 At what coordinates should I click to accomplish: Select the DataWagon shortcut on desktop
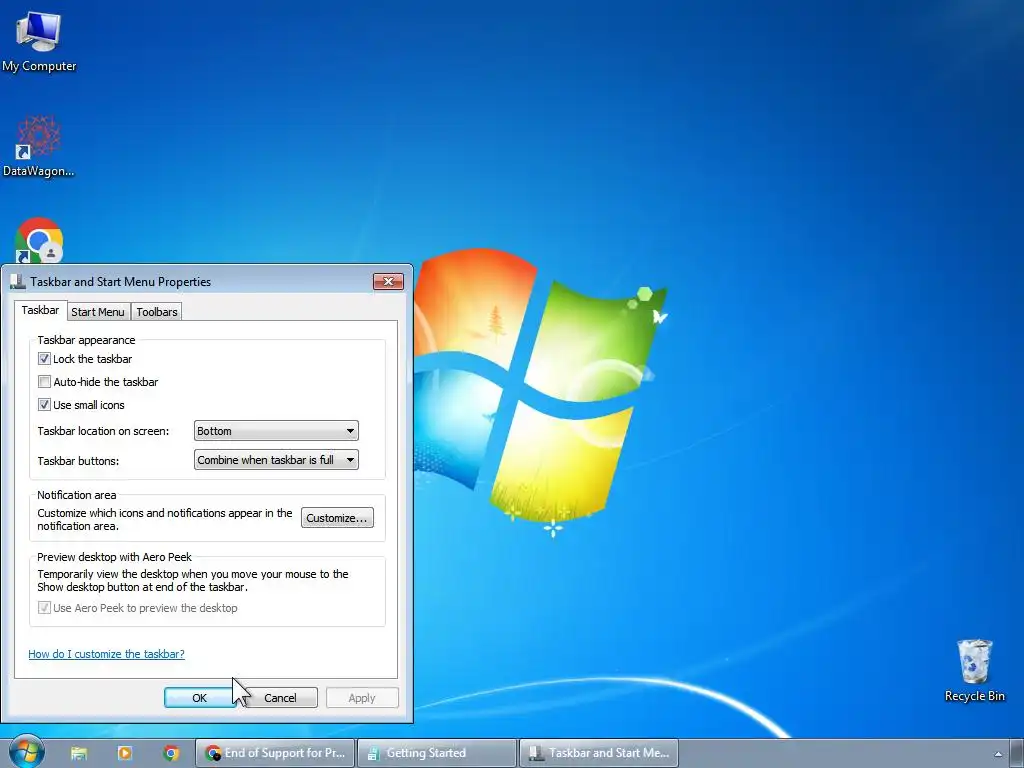pyautogui.click(x=39, y=146)
